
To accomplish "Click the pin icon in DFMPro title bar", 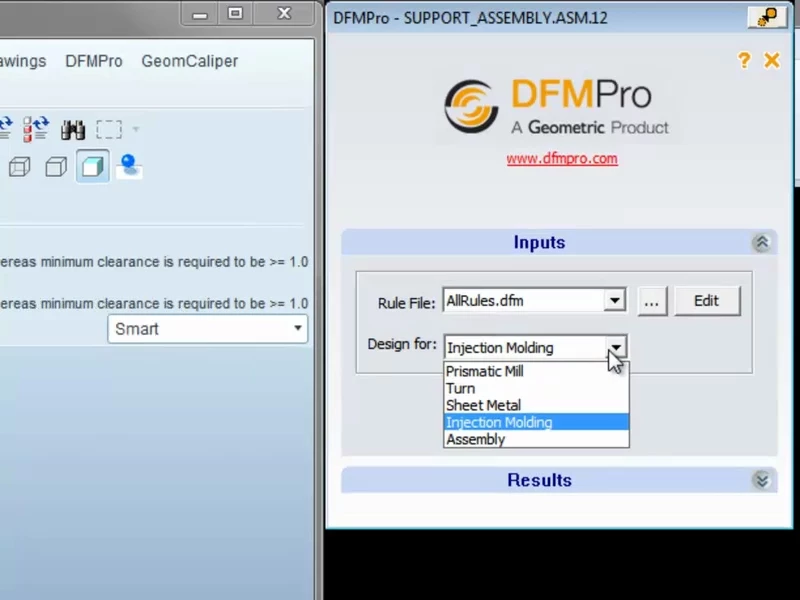I will [x=767, y=18].
